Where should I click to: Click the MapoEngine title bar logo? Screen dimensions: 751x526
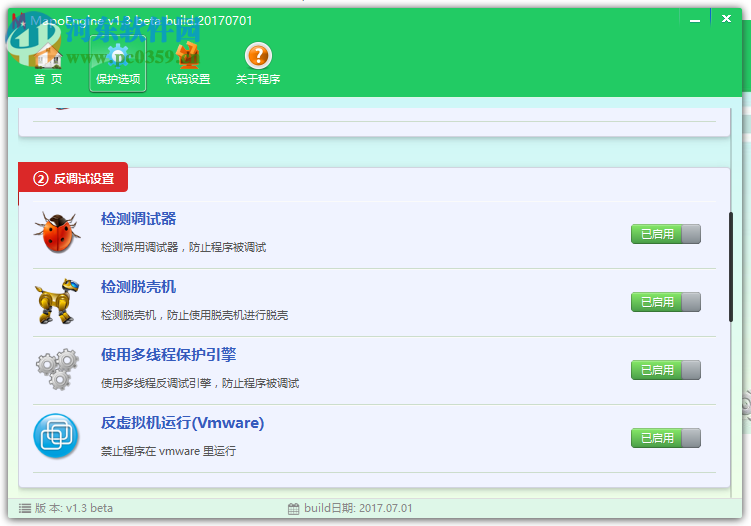pos(19,21)
